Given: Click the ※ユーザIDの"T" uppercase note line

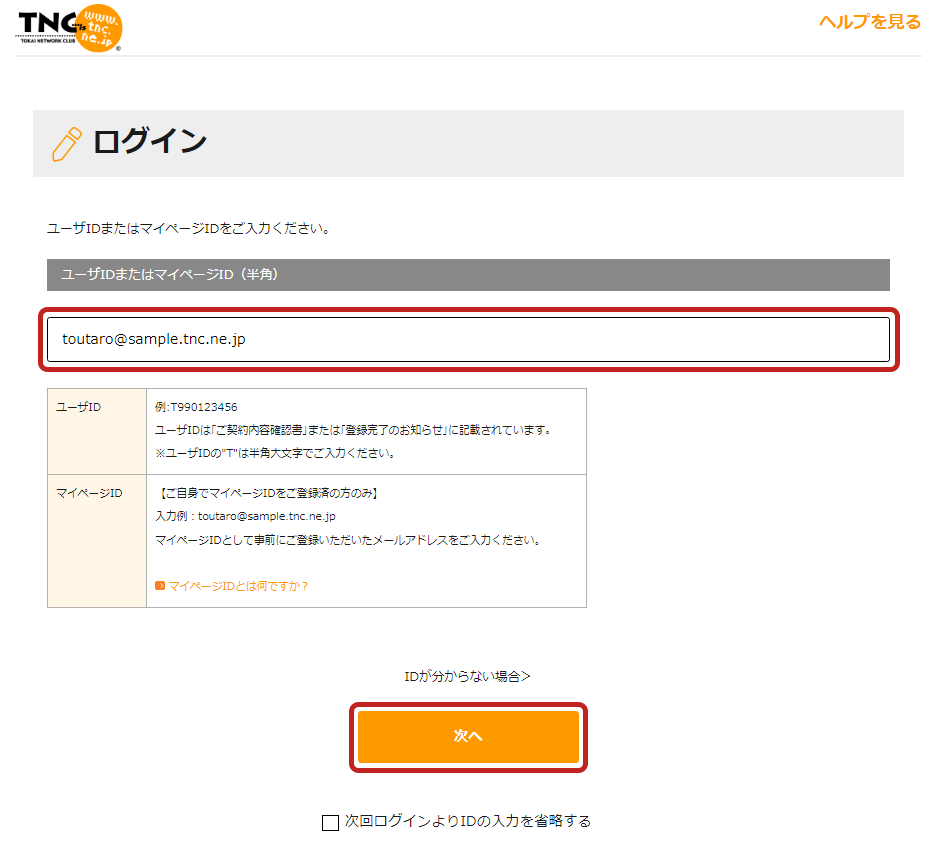Looking at the screenshot, I should tap(275, 452).
